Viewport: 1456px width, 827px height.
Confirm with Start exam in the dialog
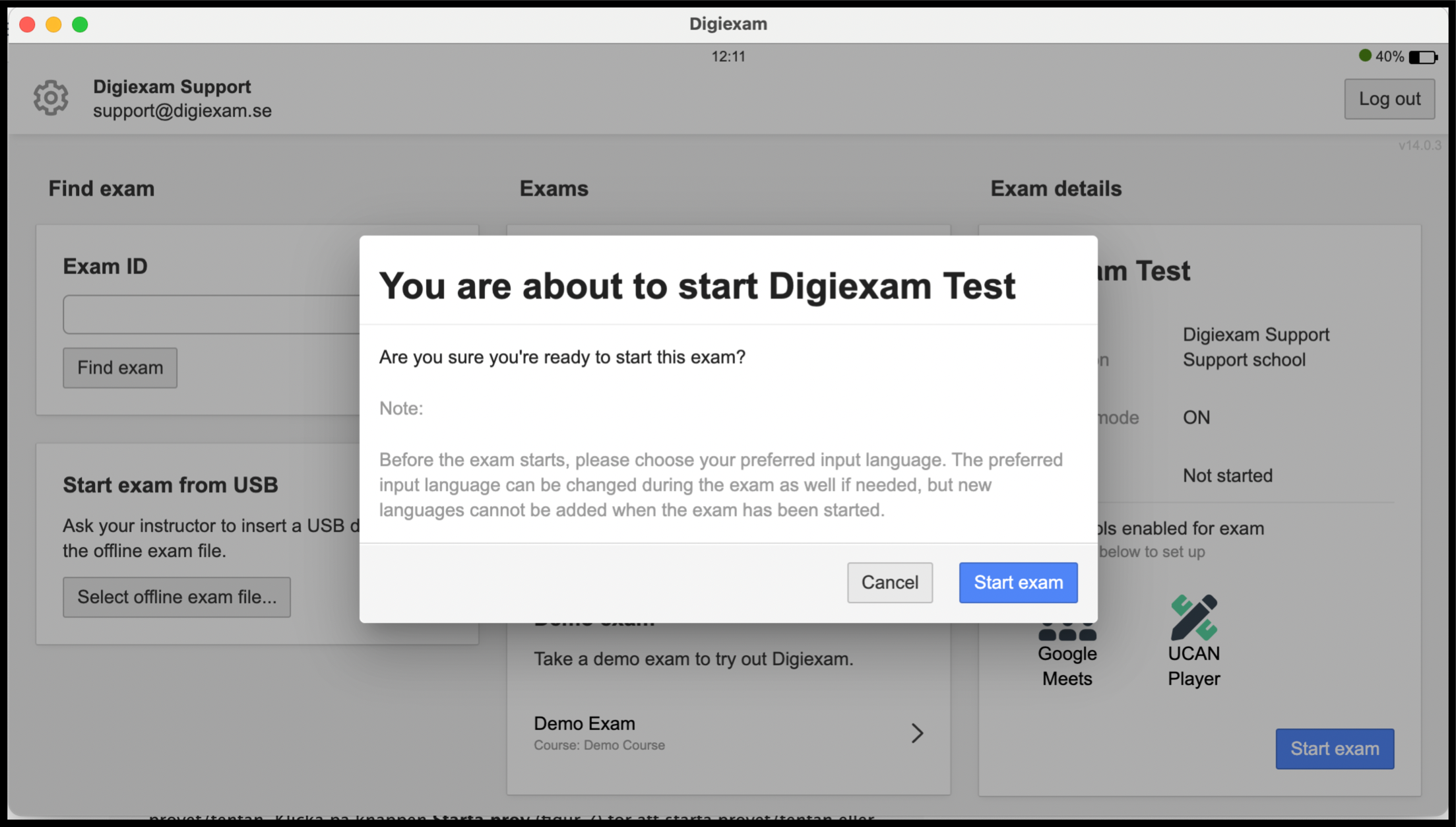point(1018,582)
